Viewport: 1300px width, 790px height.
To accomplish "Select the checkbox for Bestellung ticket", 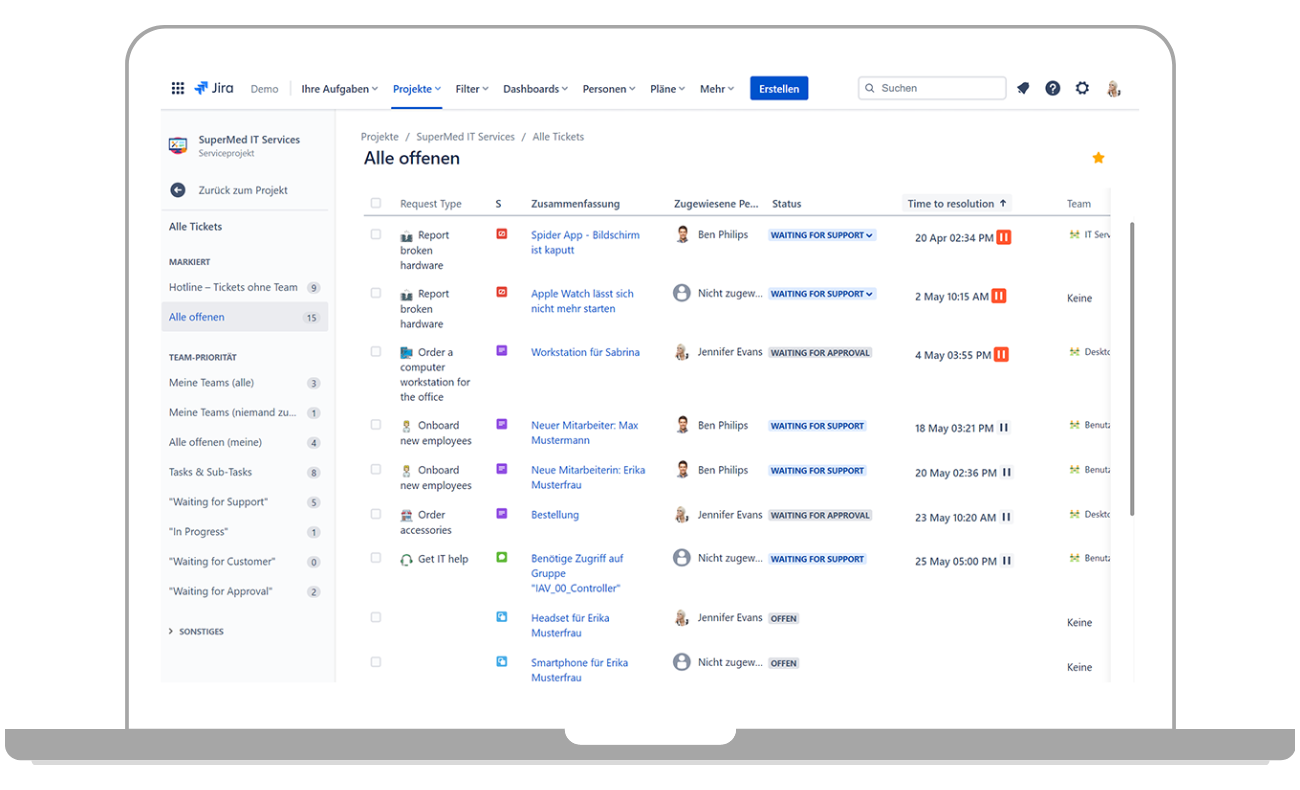I will click(x=376, y=513).
